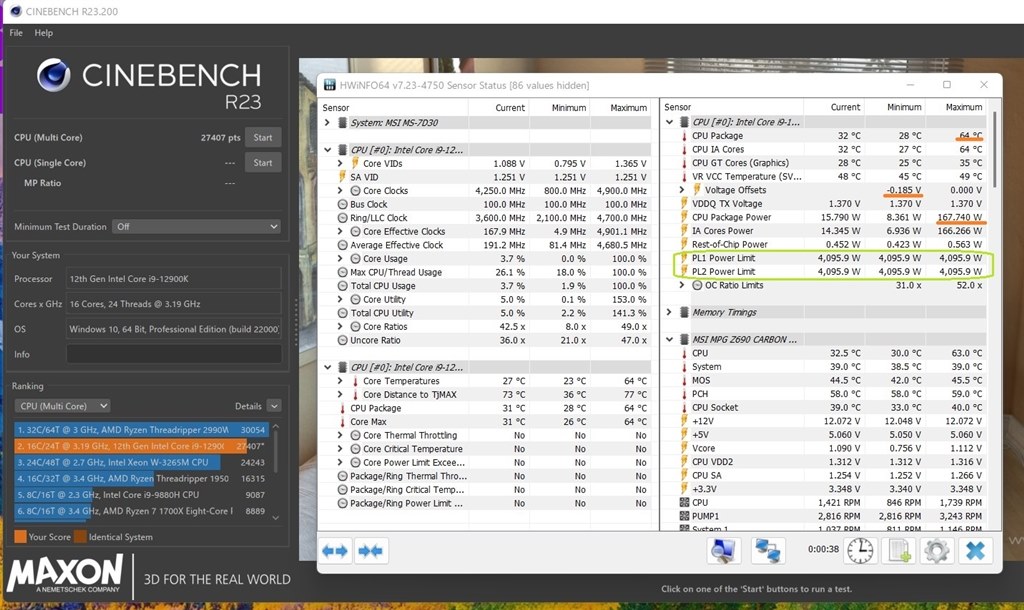Start logging with the sheet-plus icon
The image size is (1024, 610).
898,551
